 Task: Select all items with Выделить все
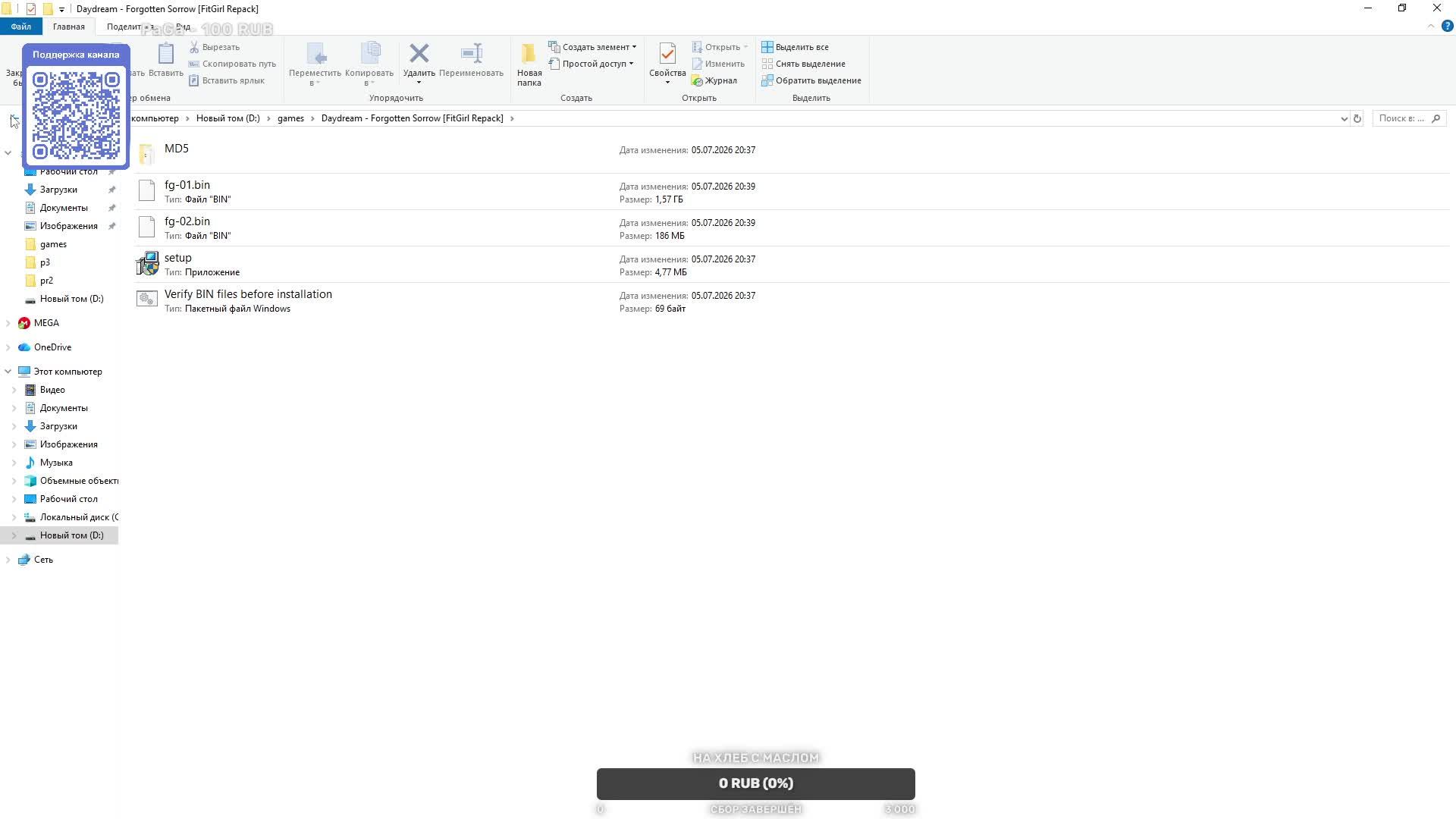795,47
